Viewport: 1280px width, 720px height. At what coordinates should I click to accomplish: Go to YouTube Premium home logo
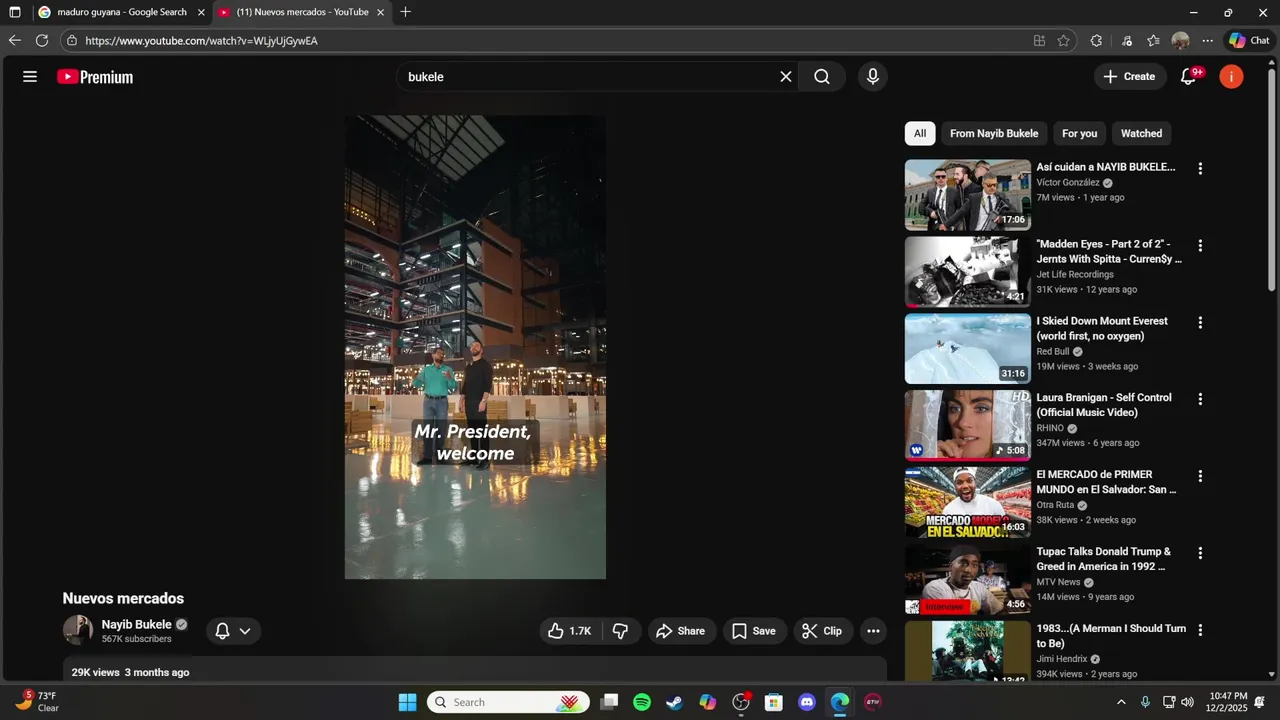coord(95,77)
